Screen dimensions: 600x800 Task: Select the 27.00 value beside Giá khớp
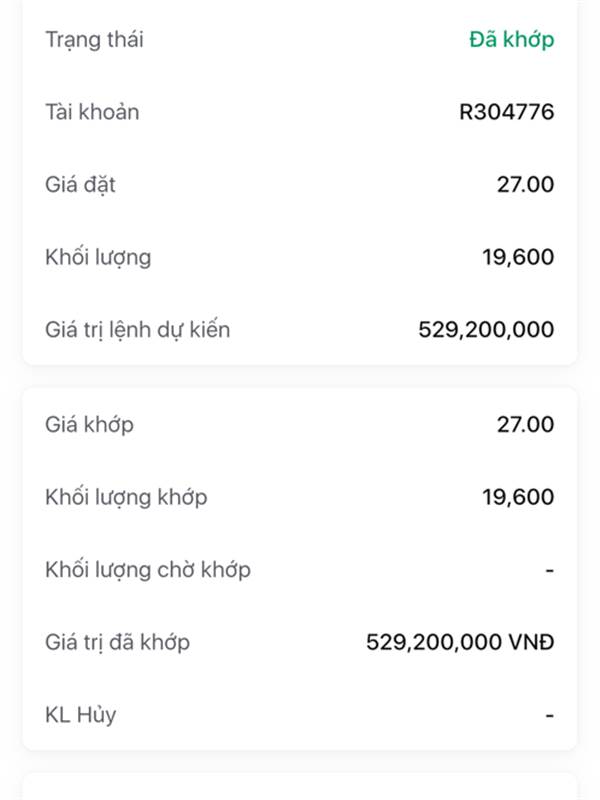tap(525, 424)
